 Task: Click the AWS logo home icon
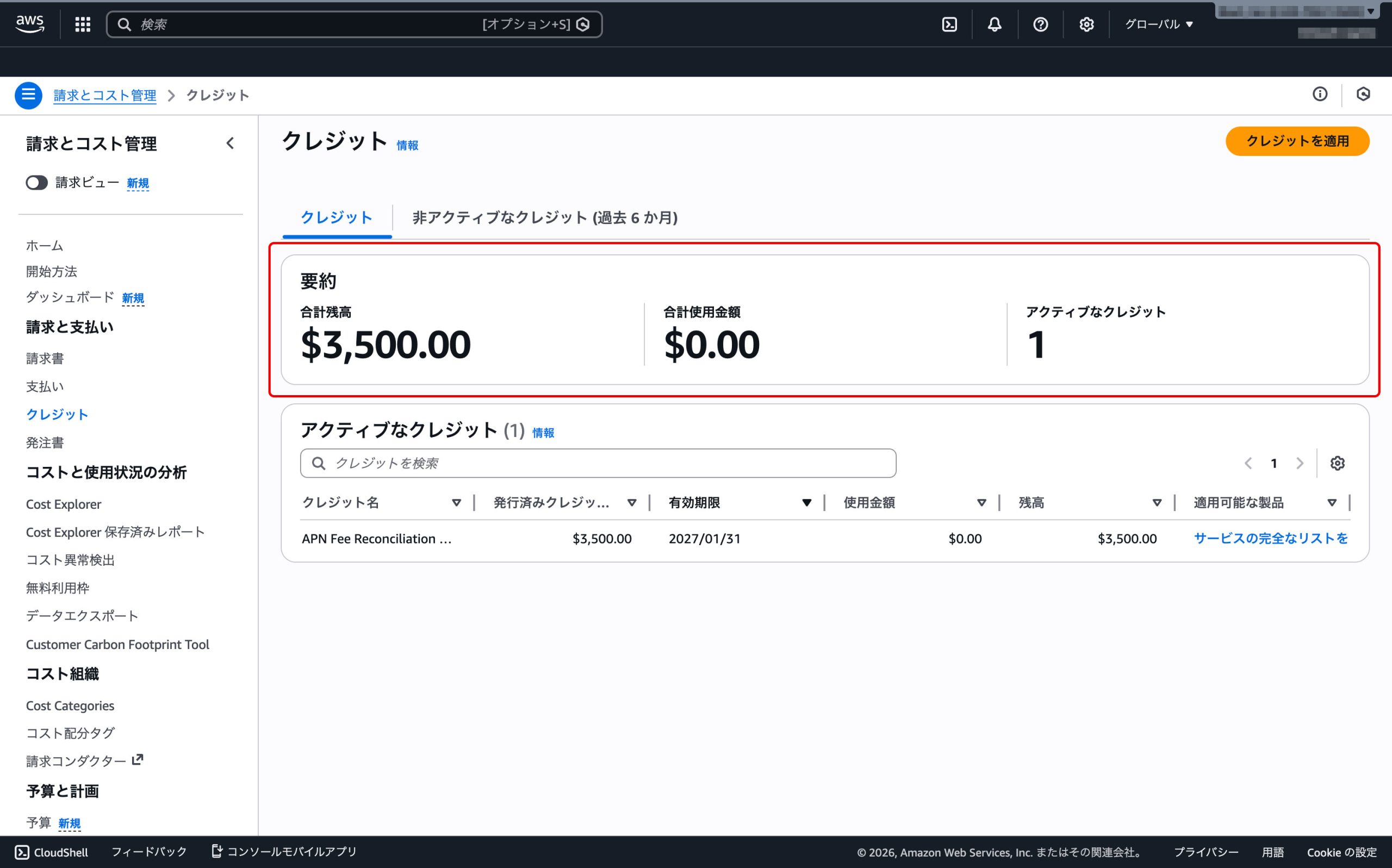(30, 23)
